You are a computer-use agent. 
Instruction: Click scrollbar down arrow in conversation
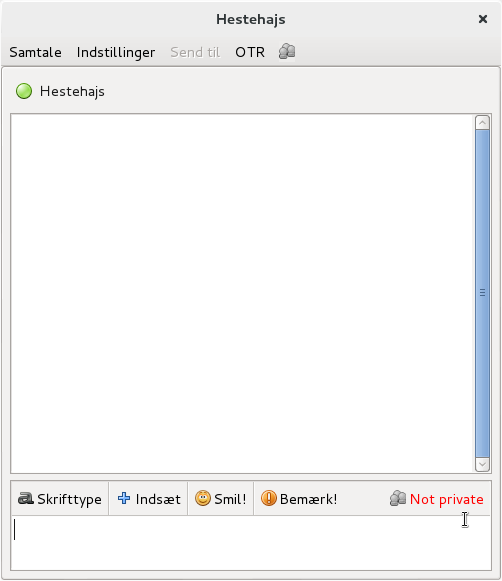point(482,464)
